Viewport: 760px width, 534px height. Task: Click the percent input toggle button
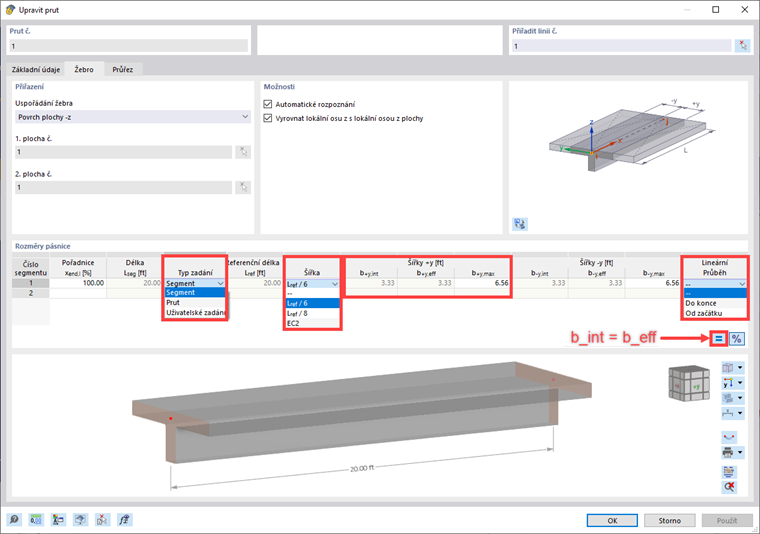tap(737, 339)
